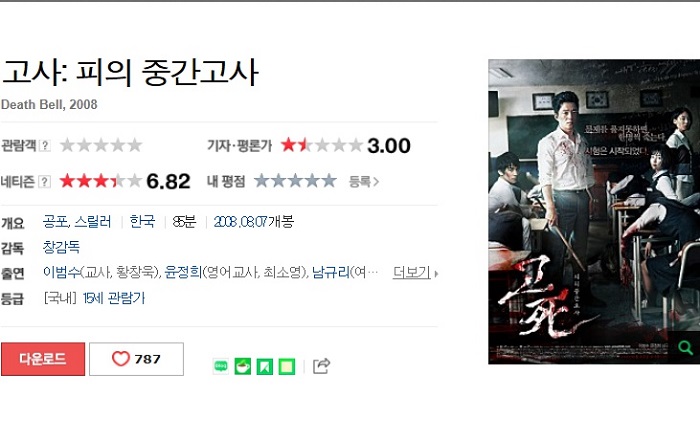Share to Naver blog icon
Screen dimensions: 700x440
[221, 366]
